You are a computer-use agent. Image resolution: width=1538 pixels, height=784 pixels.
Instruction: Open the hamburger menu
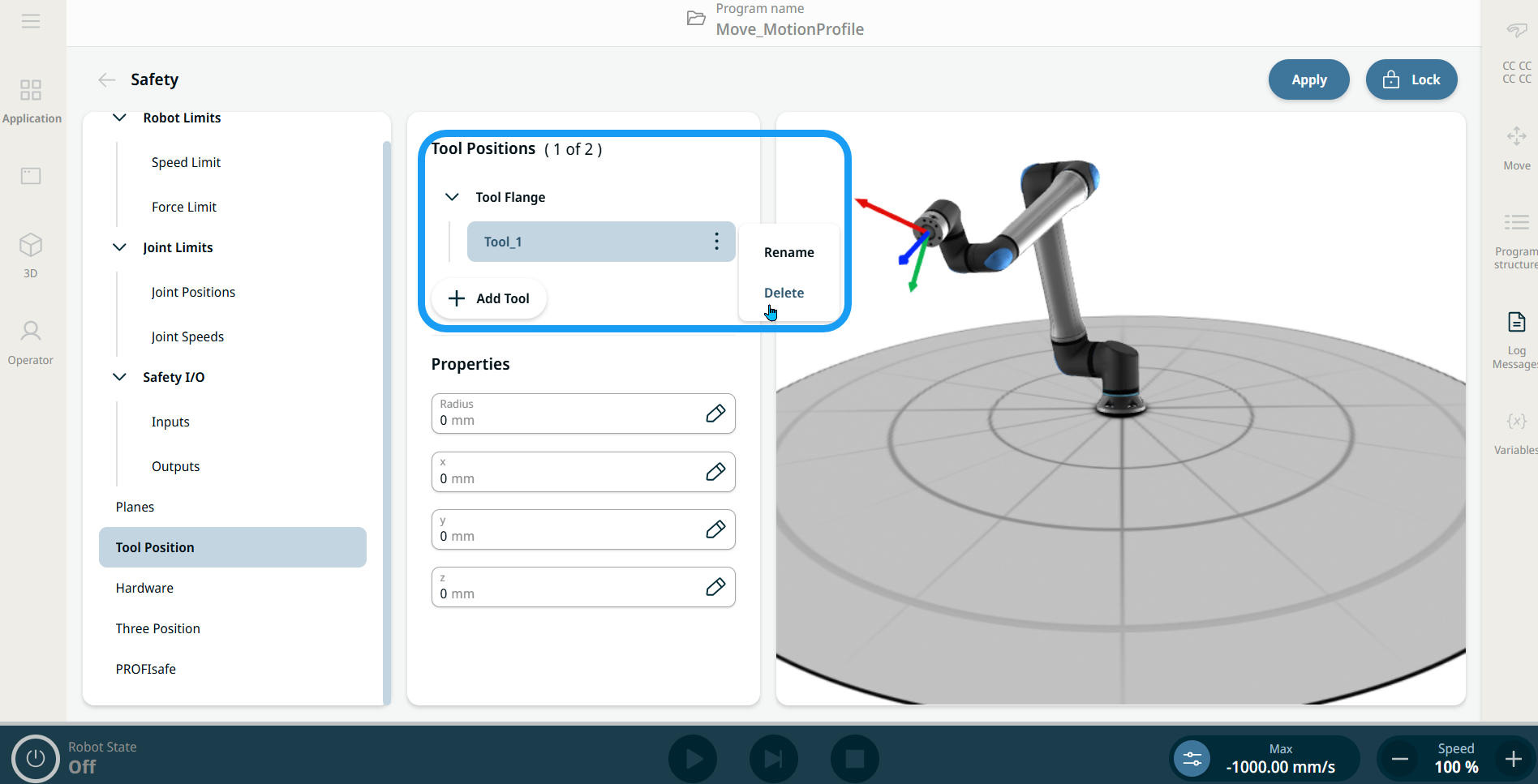[x=31, y=21]
